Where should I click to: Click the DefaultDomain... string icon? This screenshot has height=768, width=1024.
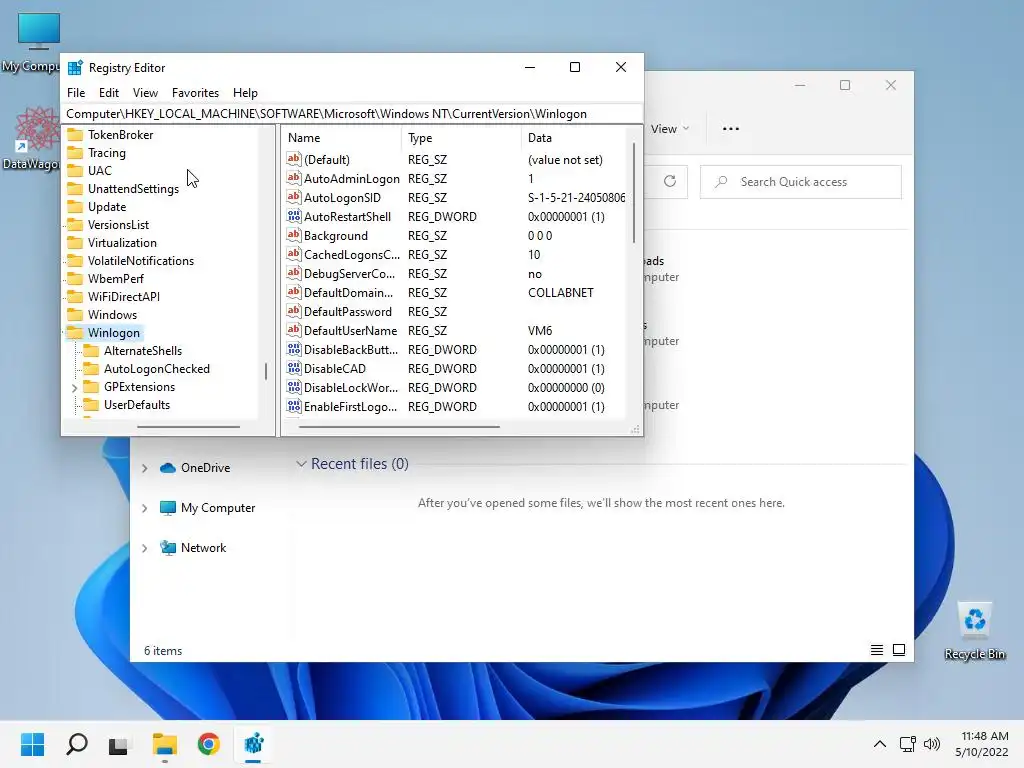(294, 292)
